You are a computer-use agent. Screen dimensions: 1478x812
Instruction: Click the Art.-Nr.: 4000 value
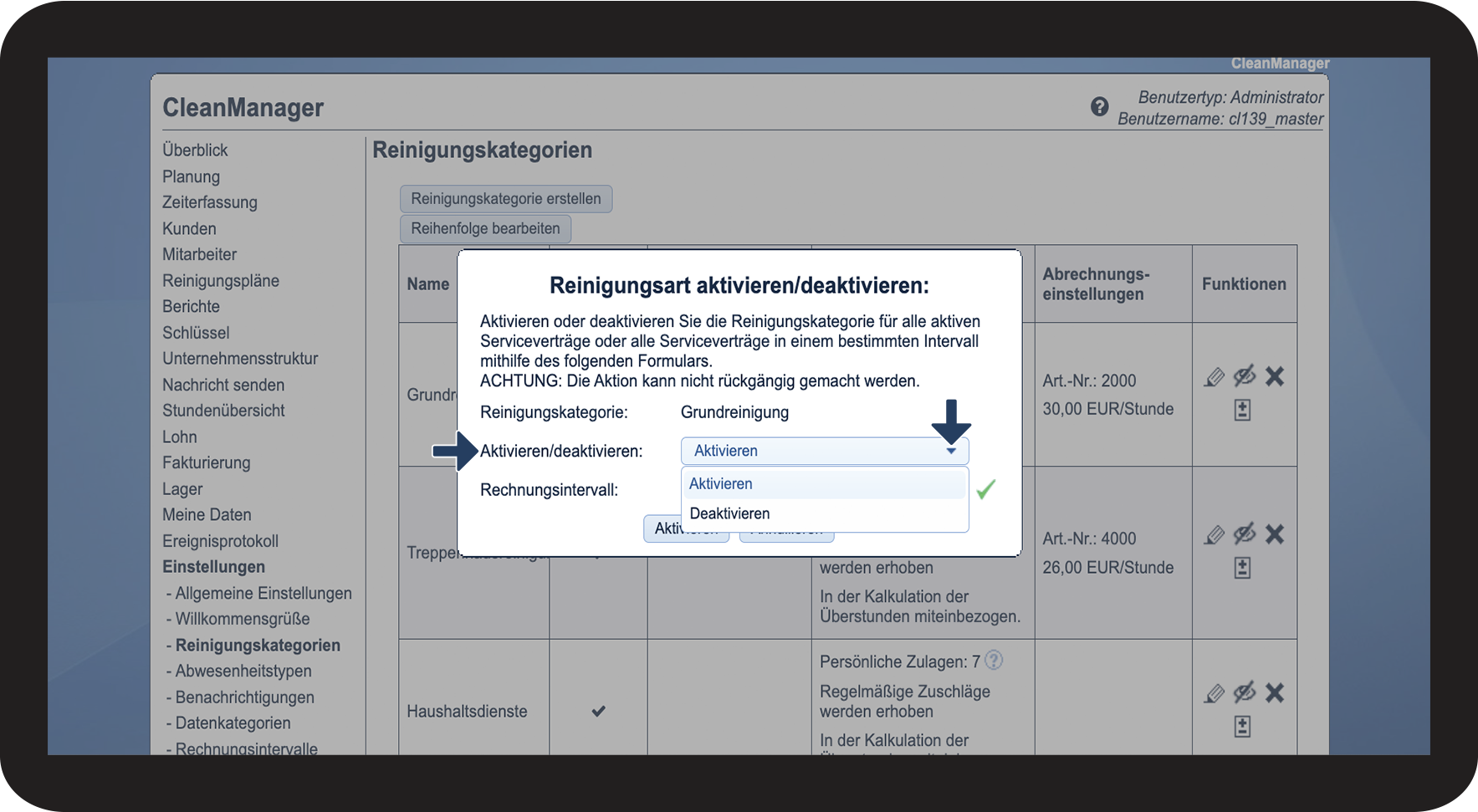pos(1089,539)
